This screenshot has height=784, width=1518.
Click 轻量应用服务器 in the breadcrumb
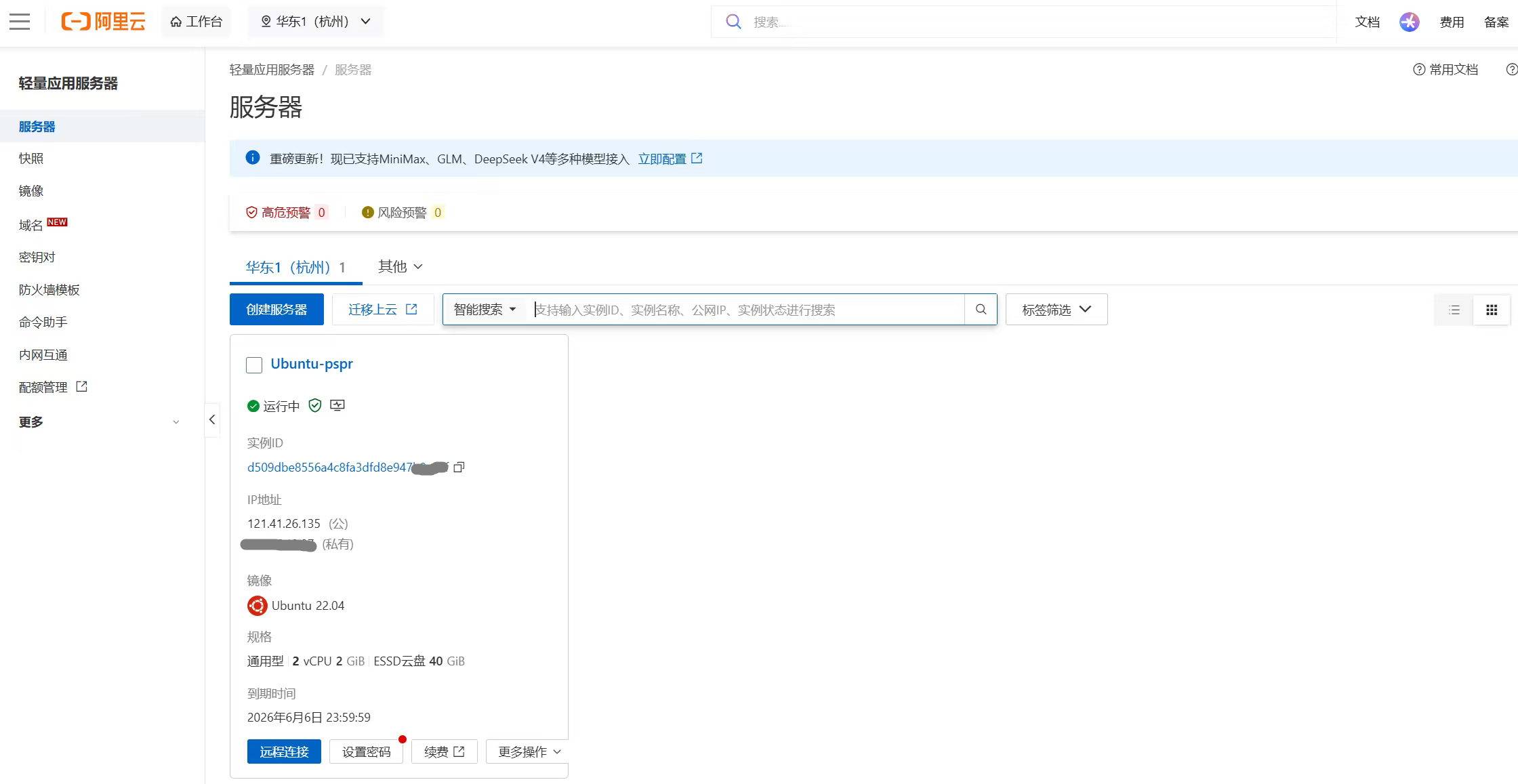click(x=272, y=70)
